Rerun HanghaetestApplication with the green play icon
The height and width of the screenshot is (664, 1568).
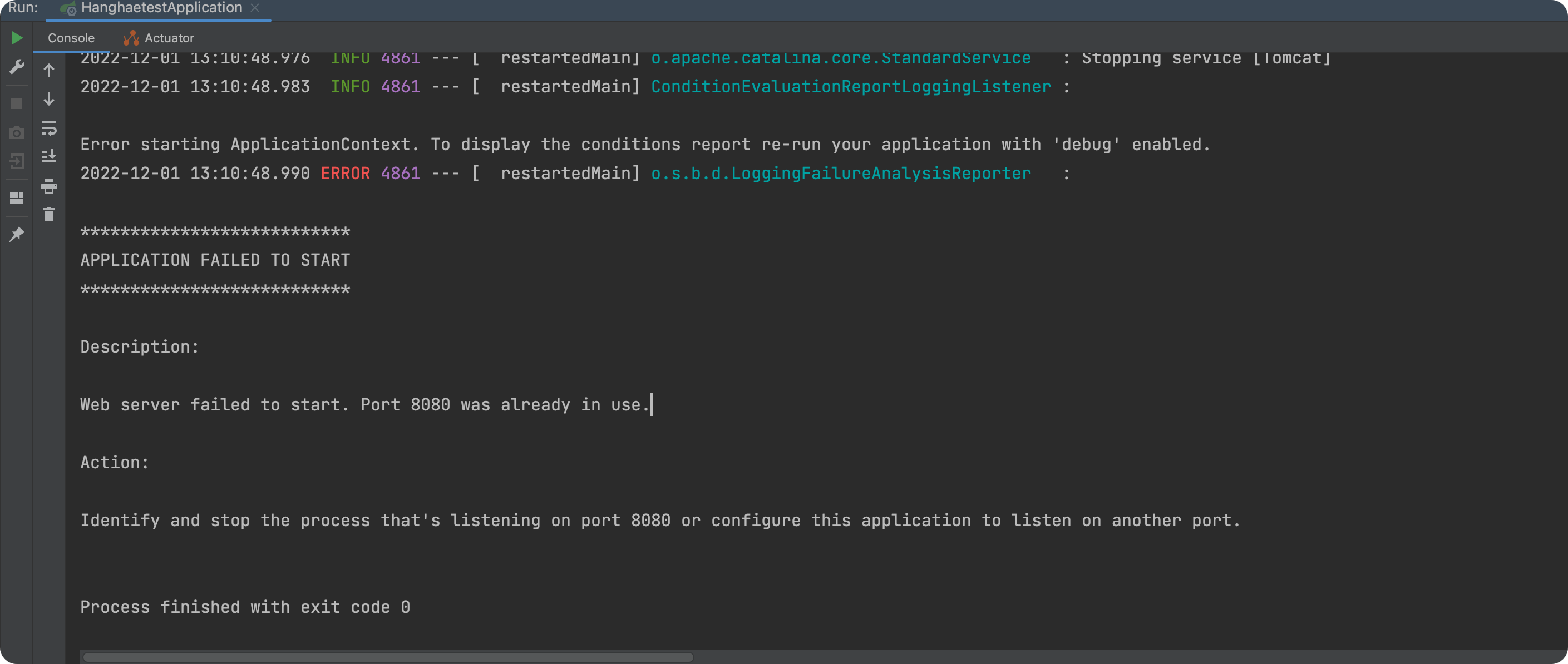click(x=17, y=38)
